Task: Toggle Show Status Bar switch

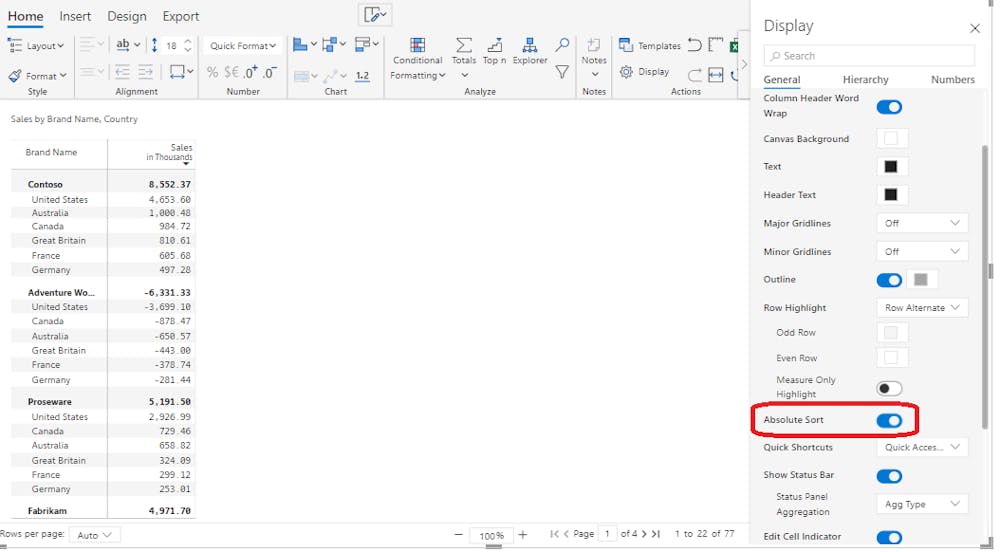Action: pos(889,476)
